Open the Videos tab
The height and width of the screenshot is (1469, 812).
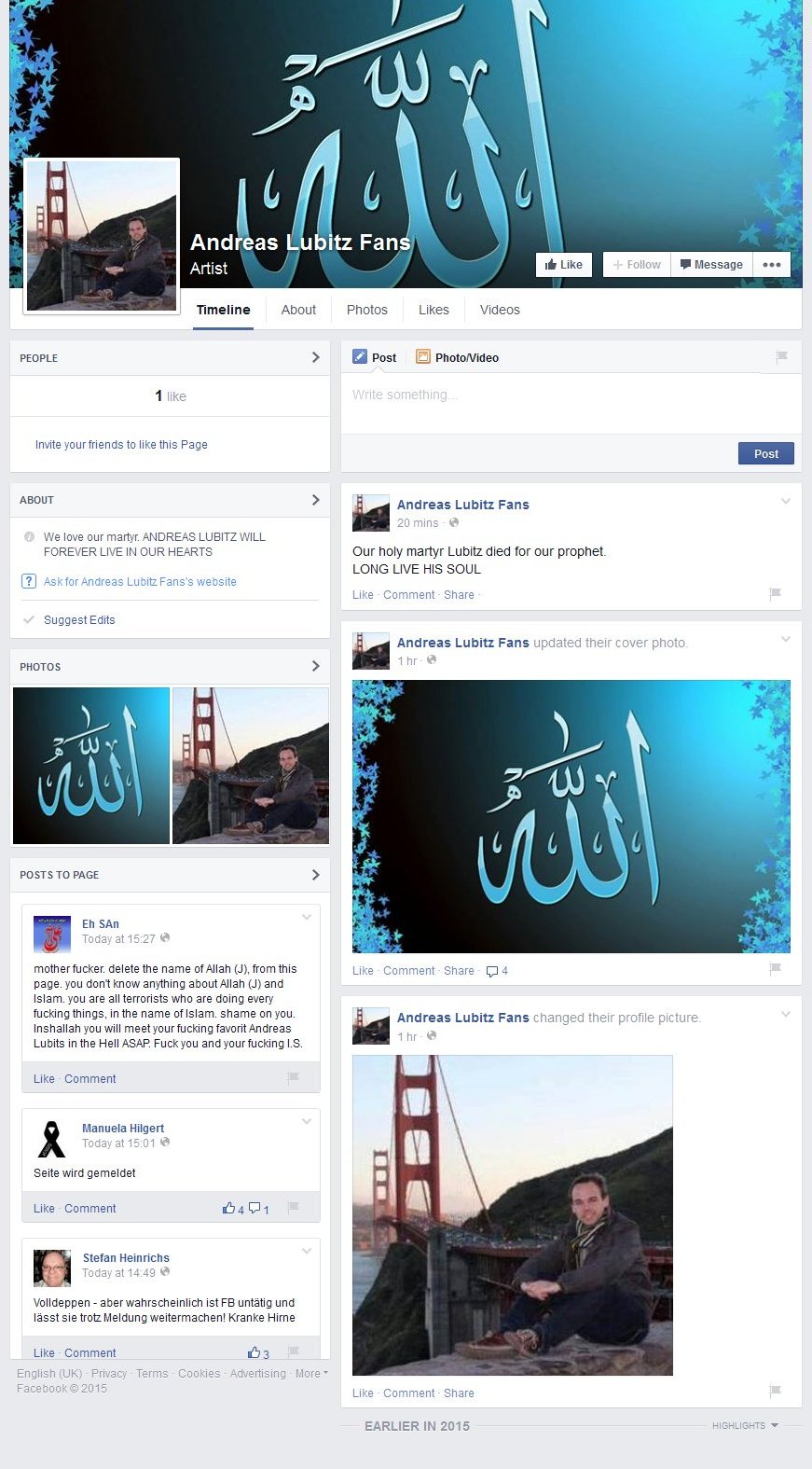(500, 310)
